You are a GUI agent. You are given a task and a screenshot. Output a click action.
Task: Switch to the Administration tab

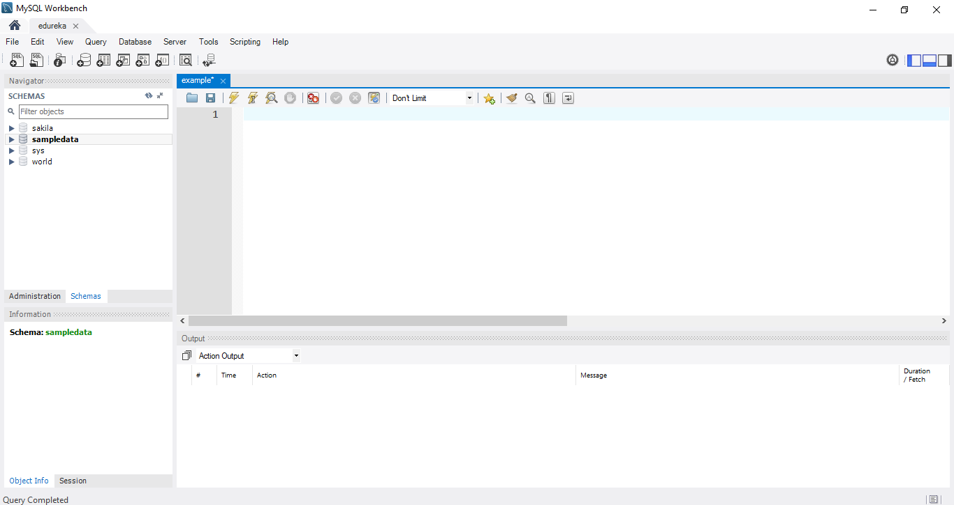pyautogui.click(x=35, y=296)
